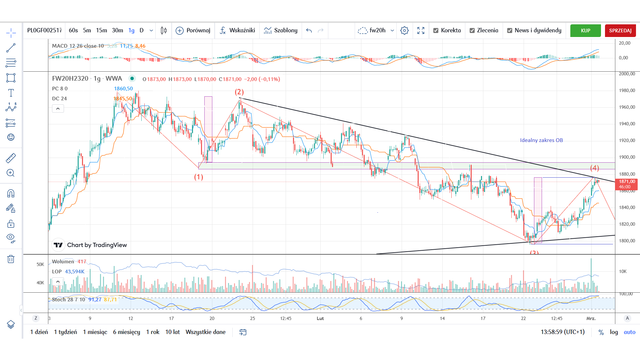Collapse the main chart indicator legend
This screenshot has height=360, width=640.
[x=58, y=109]
